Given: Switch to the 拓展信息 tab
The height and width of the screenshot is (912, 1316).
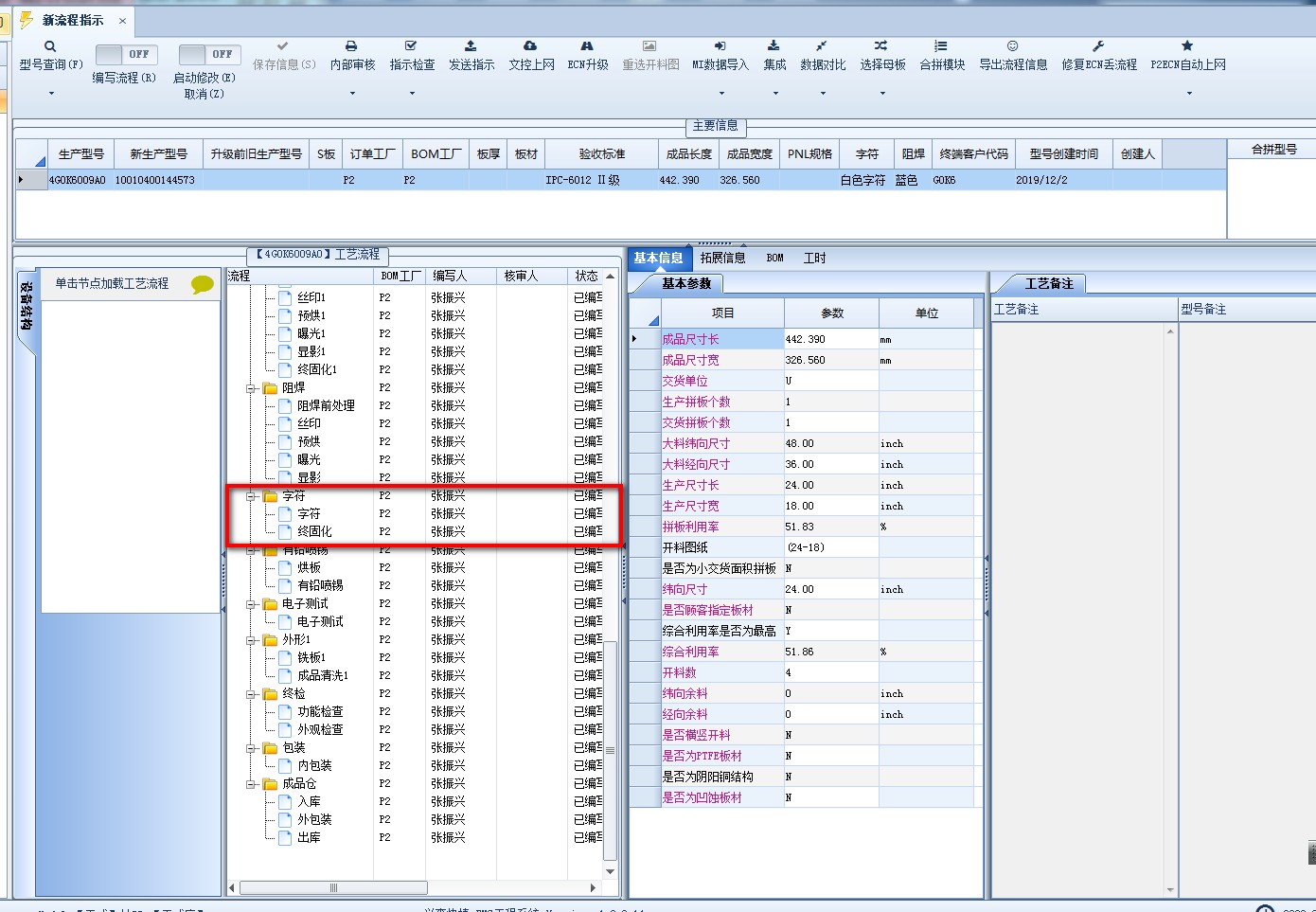Looking at the screenshot, I should pos(722,258).
